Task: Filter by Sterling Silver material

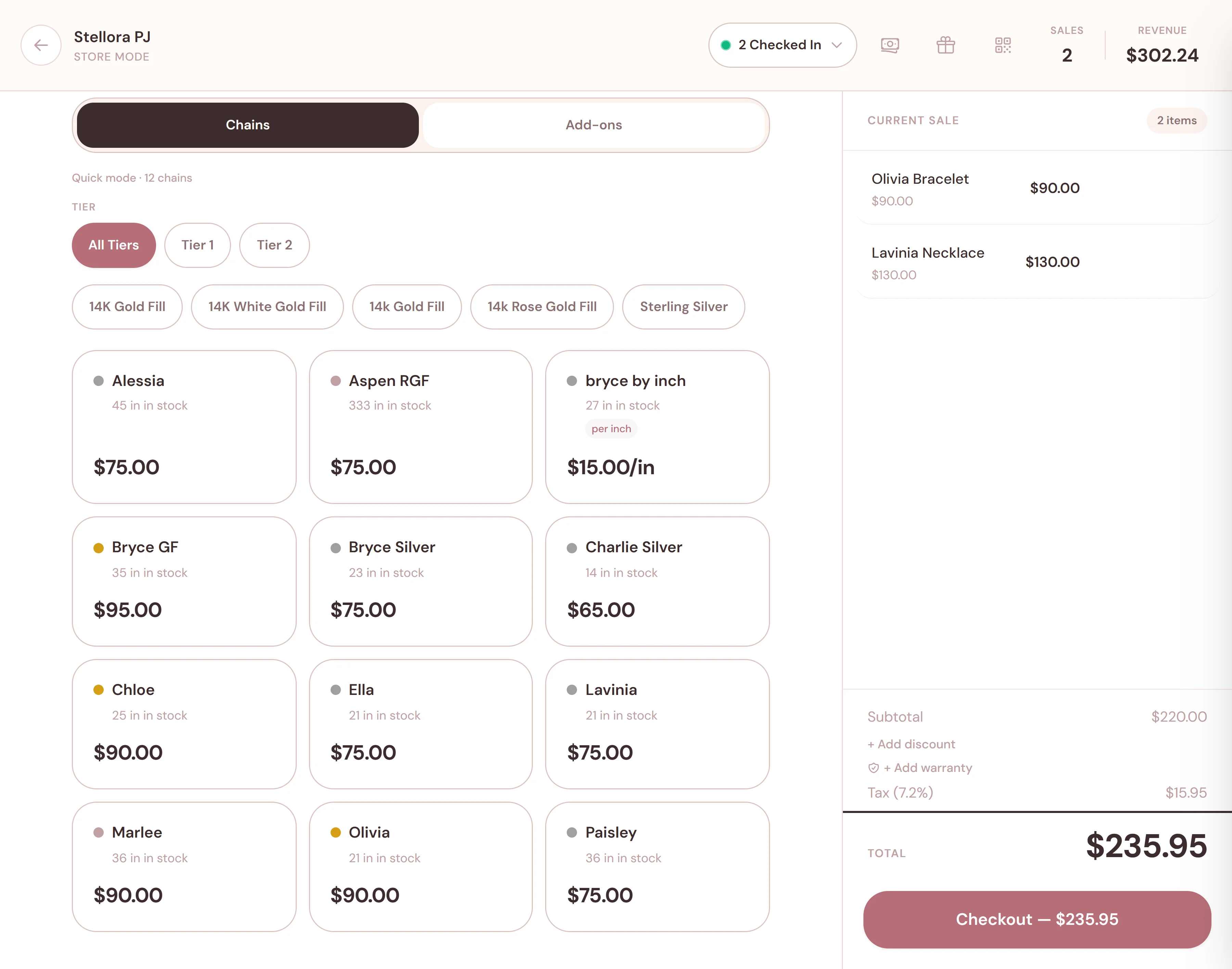Action: (683, 307)
